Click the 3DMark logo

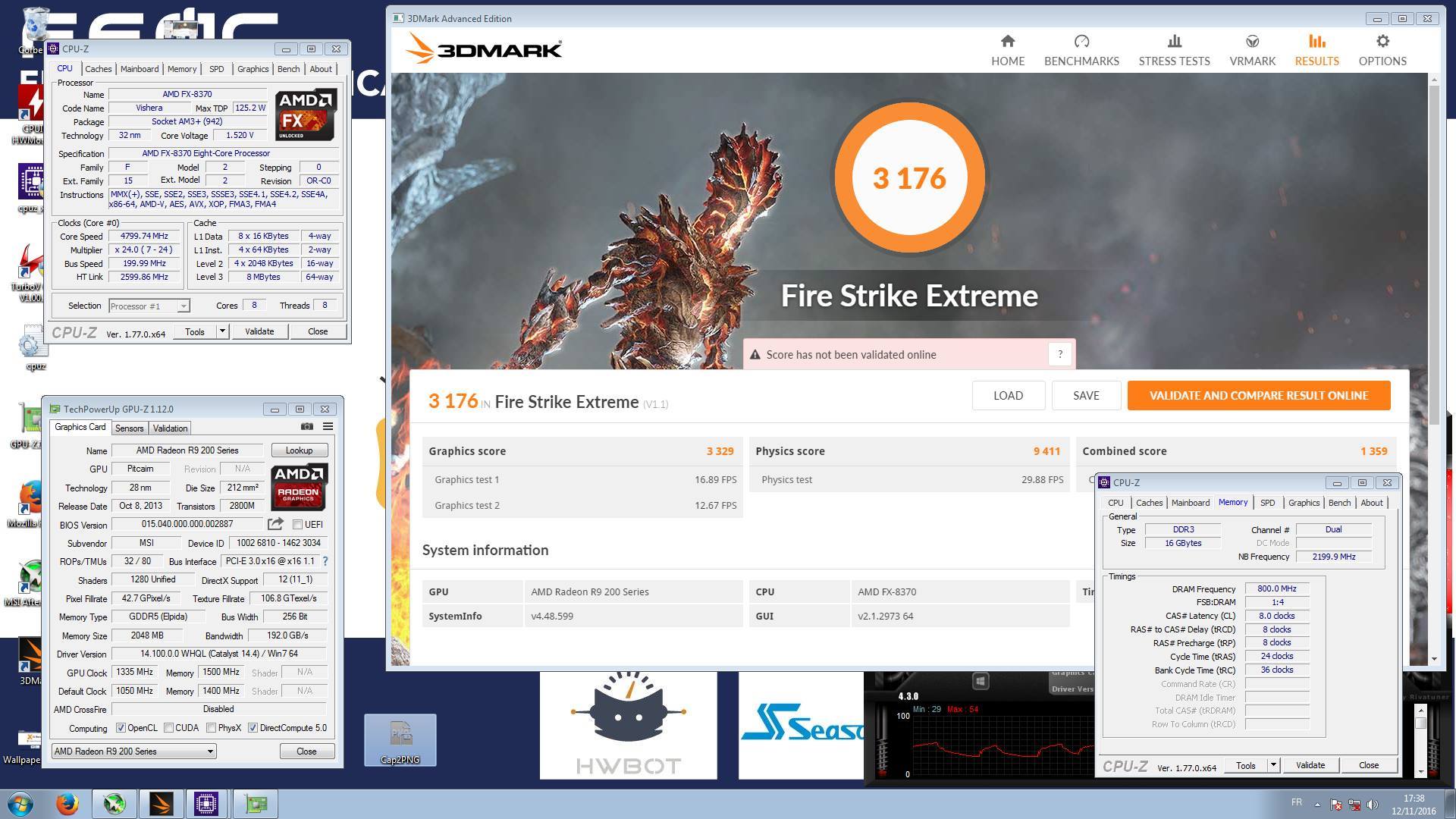484,49
